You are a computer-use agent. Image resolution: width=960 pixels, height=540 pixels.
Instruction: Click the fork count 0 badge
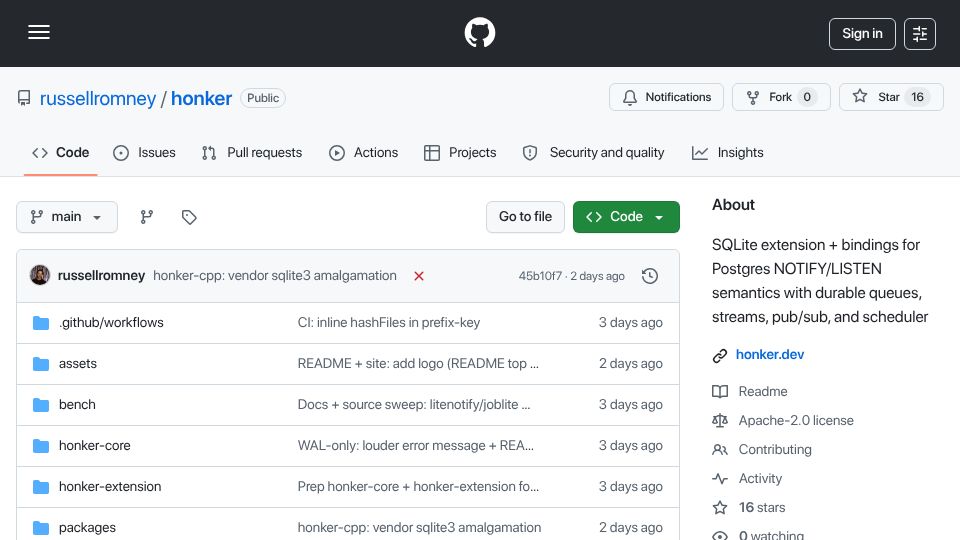[x=807, y=97]
